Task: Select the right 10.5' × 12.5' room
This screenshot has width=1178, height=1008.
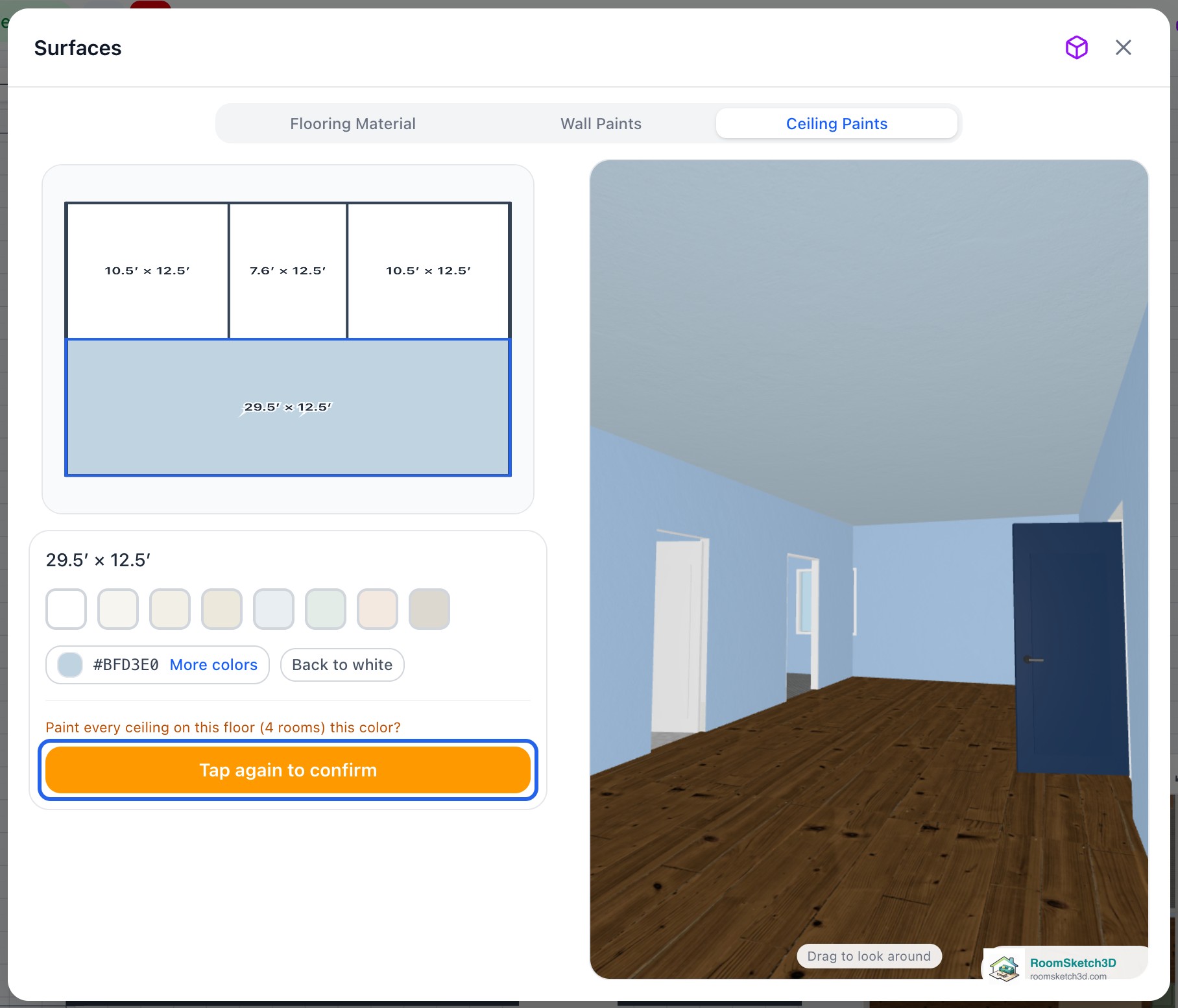Action: point(428,270)
